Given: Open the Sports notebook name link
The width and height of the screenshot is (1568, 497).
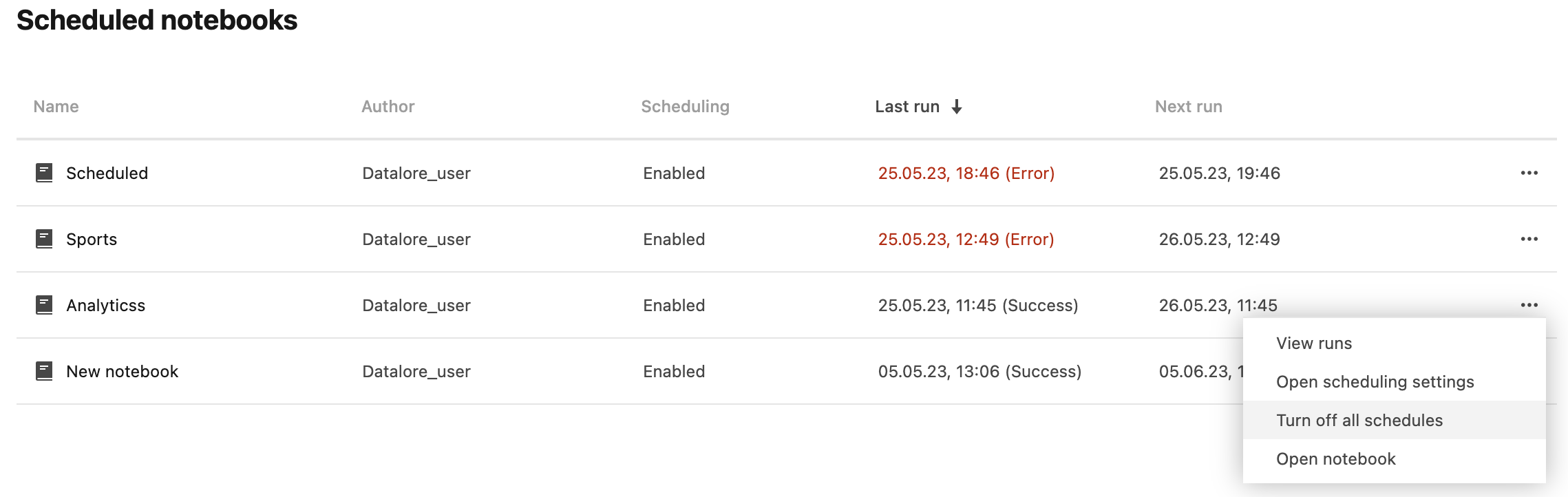Looking at the screenshot, I should (x=92, y=240).
